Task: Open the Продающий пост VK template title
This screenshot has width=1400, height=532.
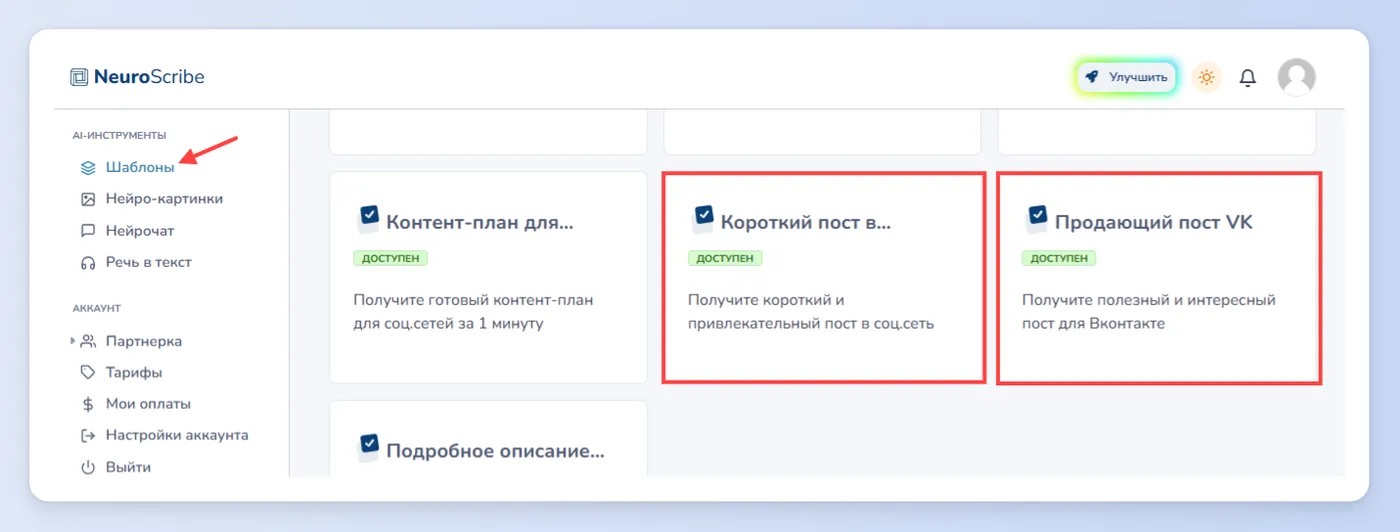Action: [1154, 222]
